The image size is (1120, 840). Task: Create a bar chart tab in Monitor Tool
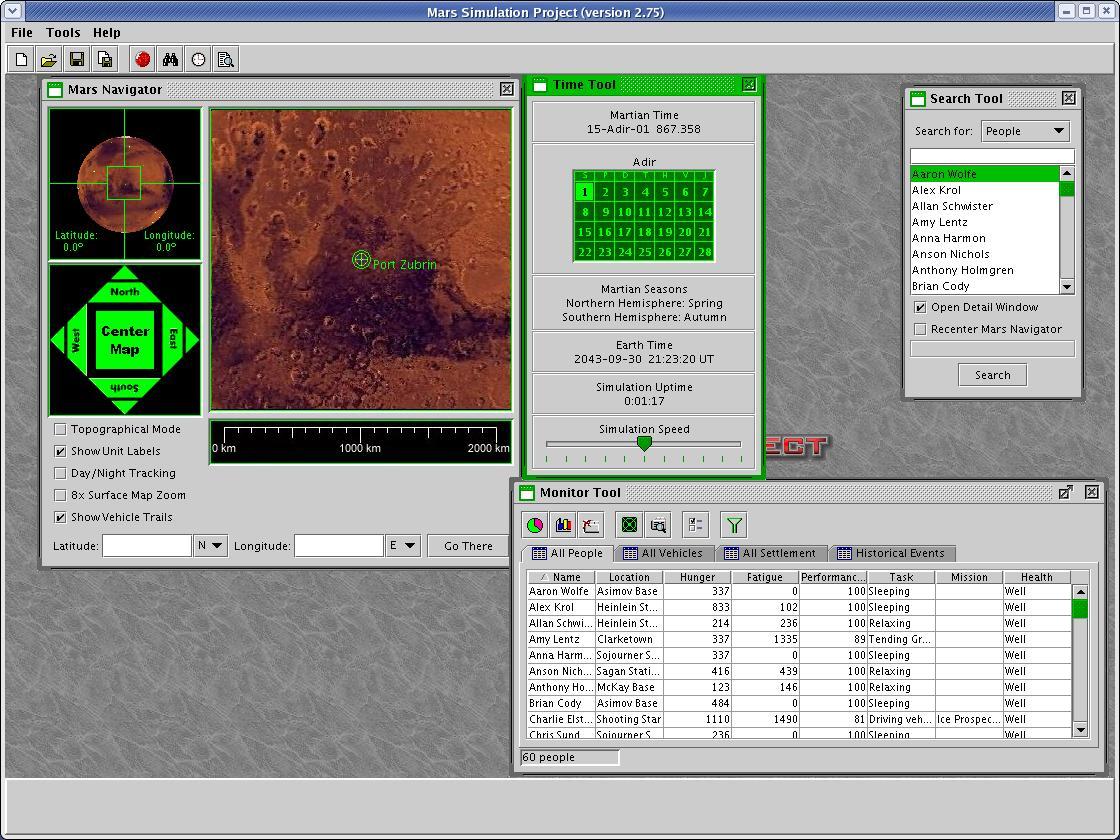click(x=563, y=525)
